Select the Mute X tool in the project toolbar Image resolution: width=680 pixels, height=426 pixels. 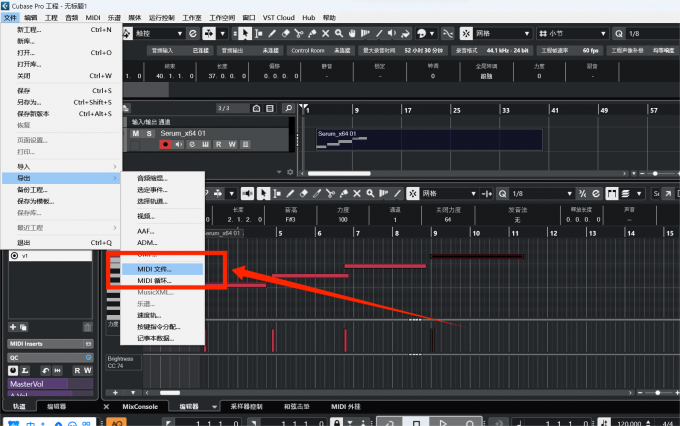[x=326, y=33]
